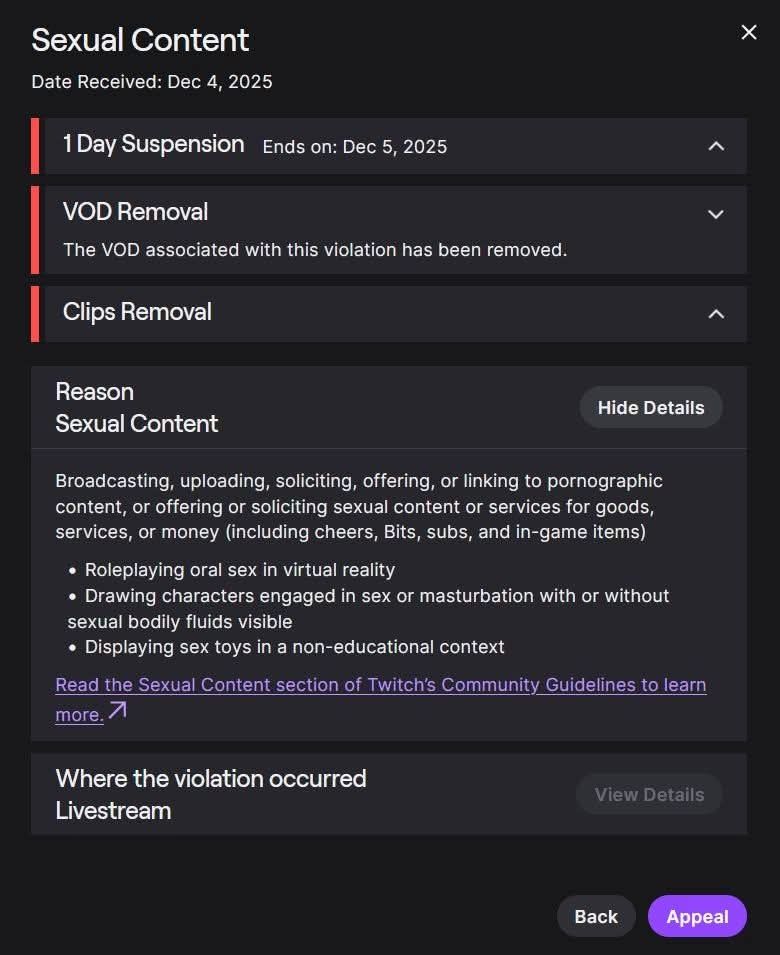Click the Clips Removal heading text
Screen dimensions: 780x955
tap(137, 312)
